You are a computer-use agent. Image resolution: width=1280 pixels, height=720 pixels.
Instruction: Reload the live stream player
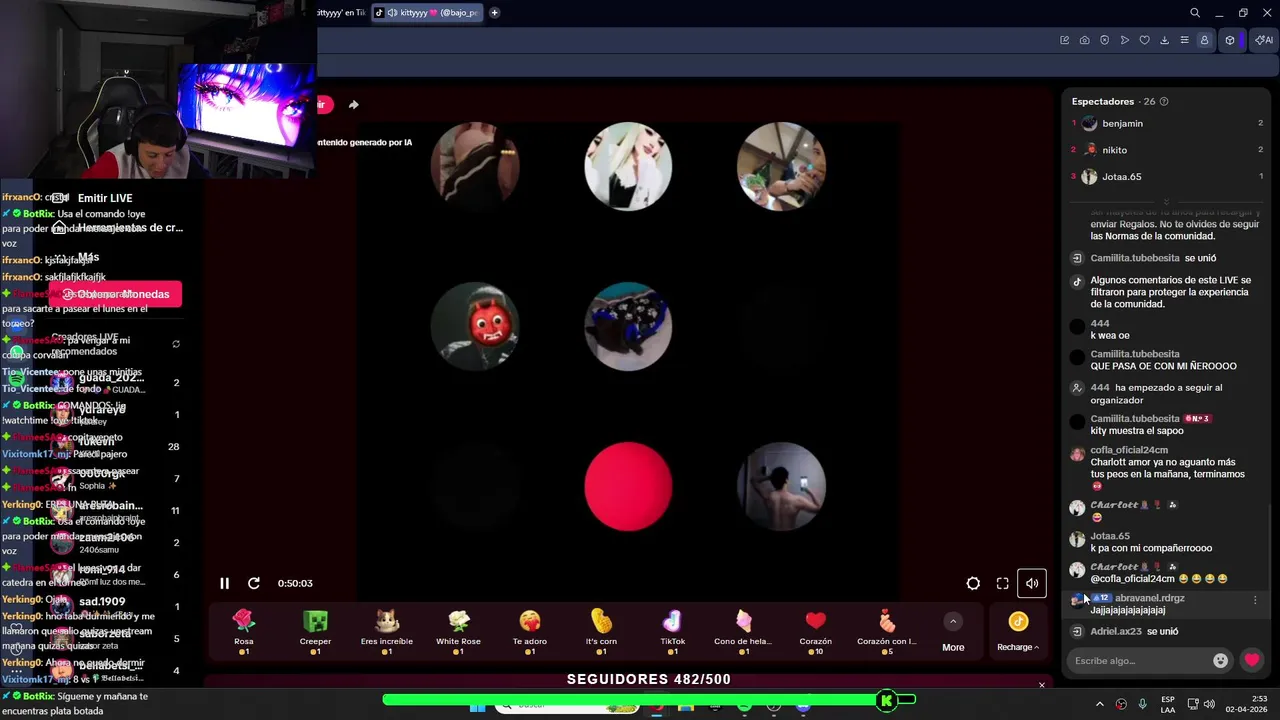click(x=254, y=583)
